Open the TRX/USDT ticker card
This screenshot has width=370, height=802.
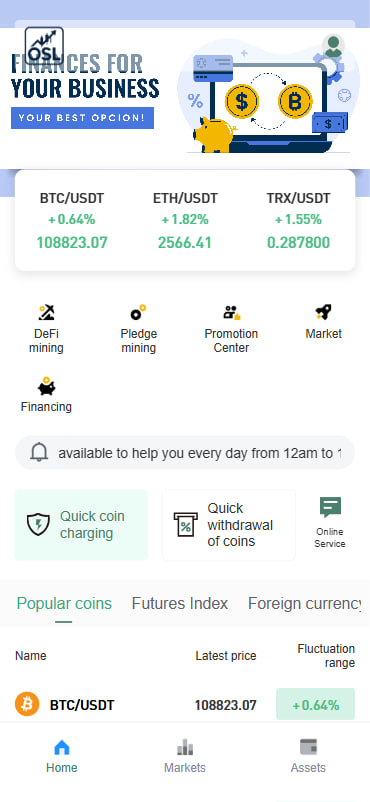(x=298, y=220)
